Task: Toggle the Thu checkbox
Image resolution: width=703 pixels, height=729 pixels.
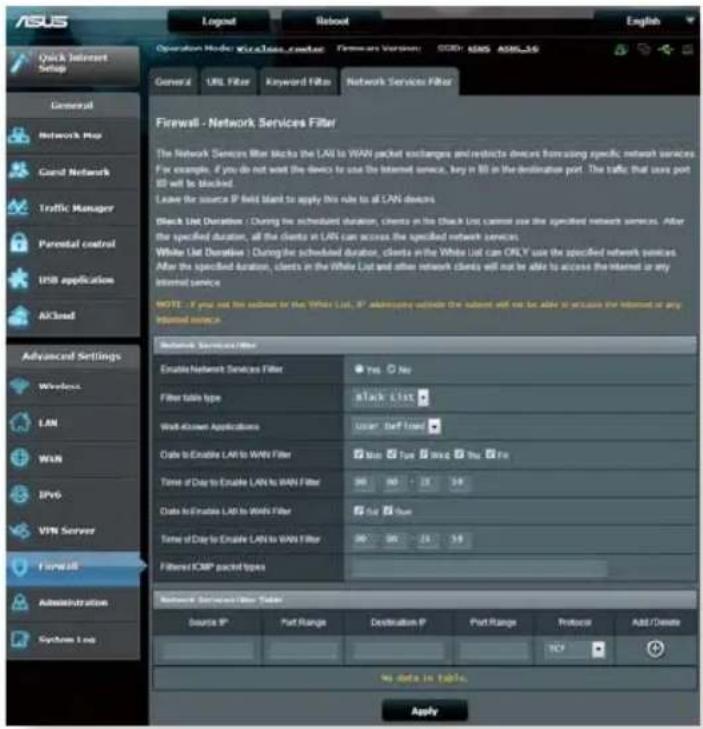Action: coord(459,454)
